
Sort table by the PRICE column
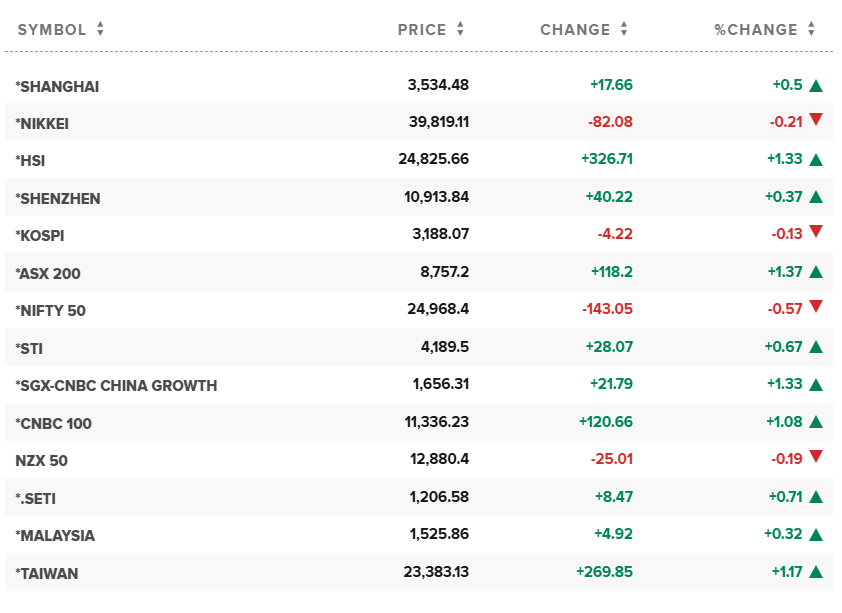pyautogui.click(x=431, y=30)
